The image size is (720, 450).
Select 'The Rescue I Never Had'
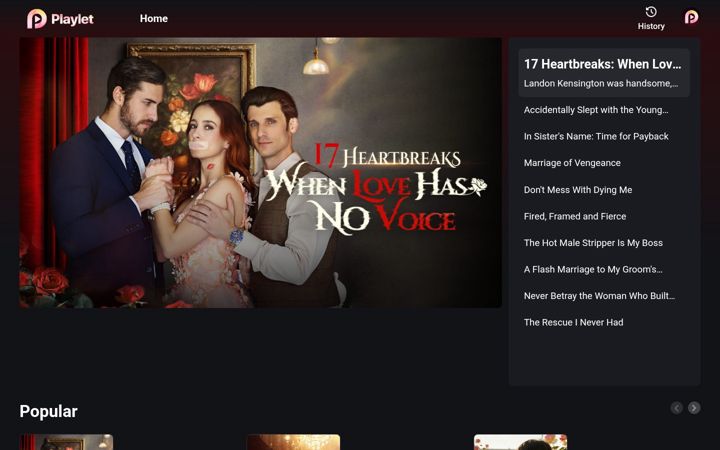[x=573, y=322]
